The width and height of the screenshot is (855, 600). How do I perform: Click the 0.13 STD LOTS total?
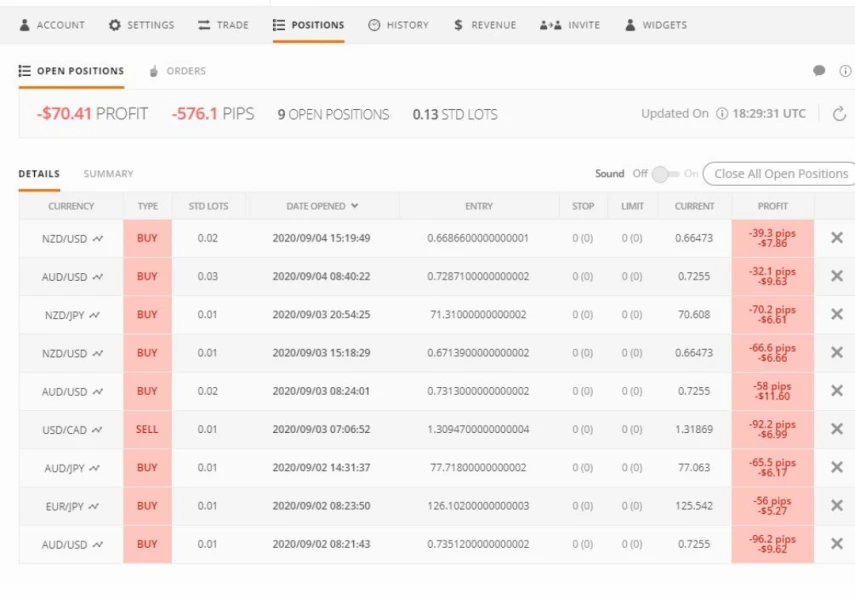[455, 114]
